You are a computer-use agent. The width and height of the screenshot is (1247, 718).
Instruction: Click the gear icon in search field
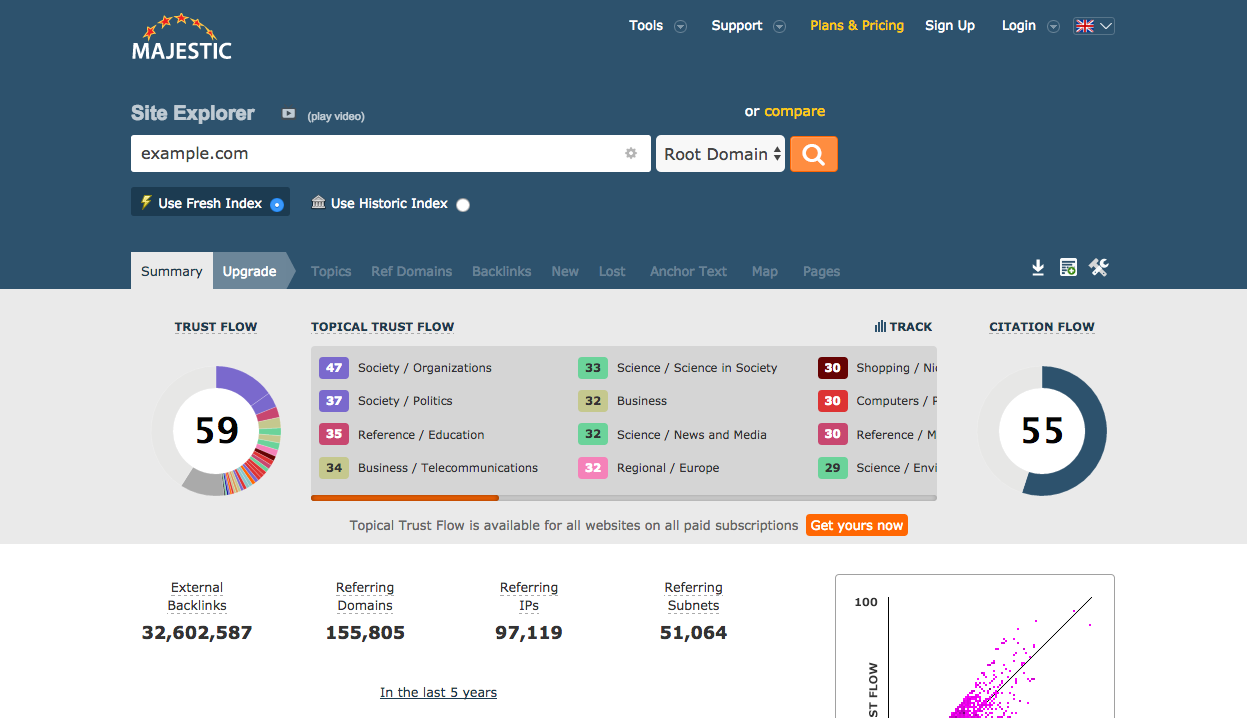click(x=631, y=154)
